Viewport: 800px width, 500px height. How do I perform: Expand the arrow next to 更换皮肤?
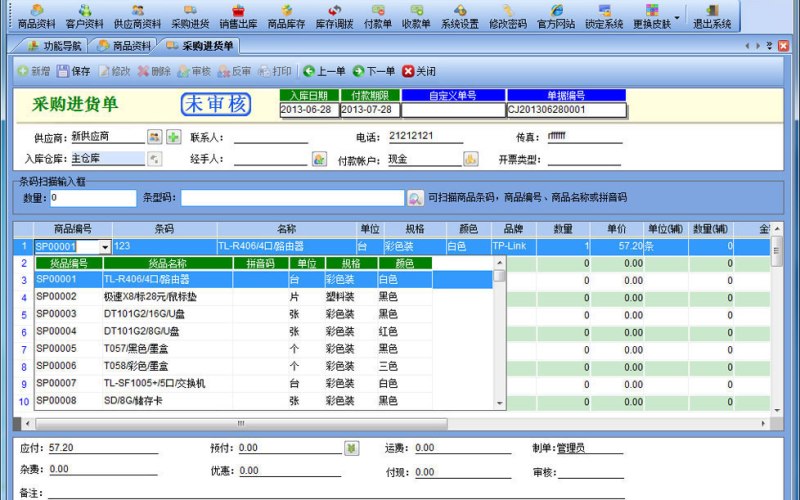(677, 17)
